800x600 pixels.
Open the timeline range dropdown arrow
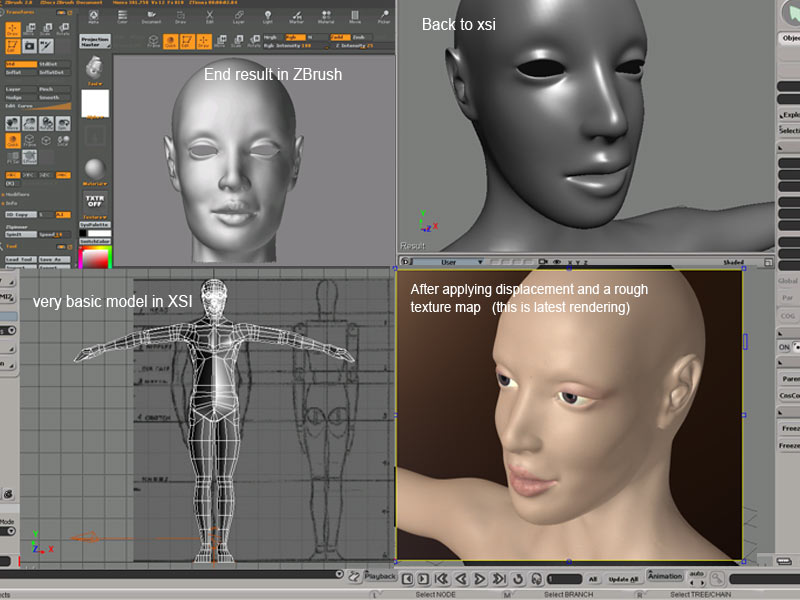(339, 574)
